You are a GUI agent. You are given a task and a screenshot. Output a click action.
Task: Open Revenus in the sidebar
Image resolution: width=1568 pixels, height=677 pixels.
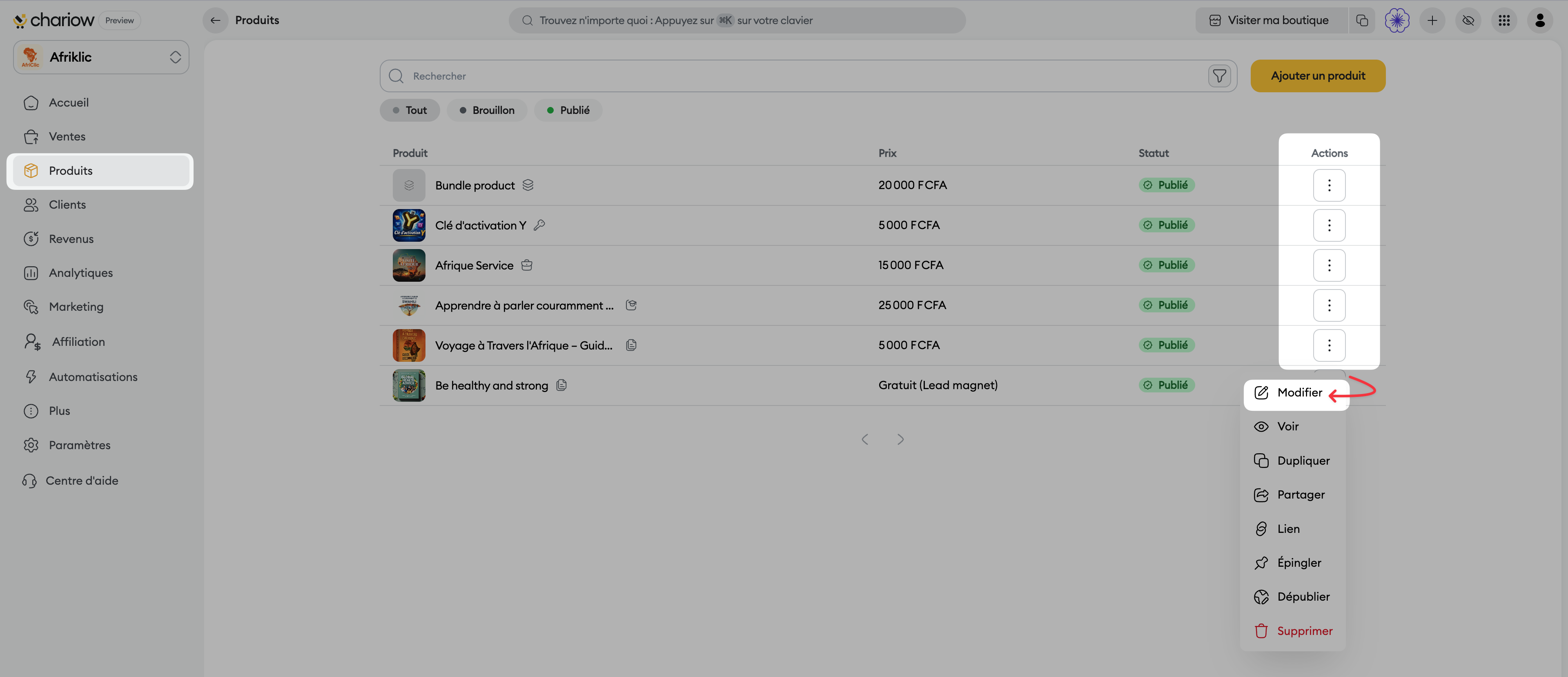click(x=101, y=238)
